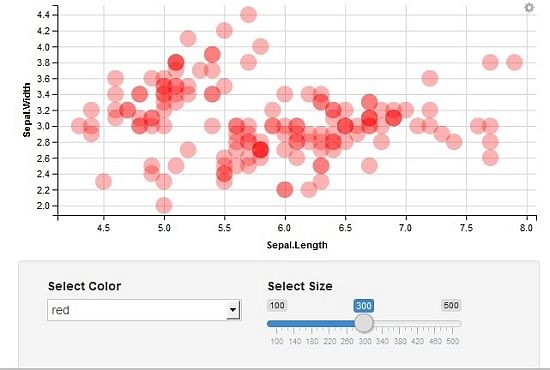Click the red color selection box
The height and width of the screenshot is (370, 550).
(x=144, y=310)
